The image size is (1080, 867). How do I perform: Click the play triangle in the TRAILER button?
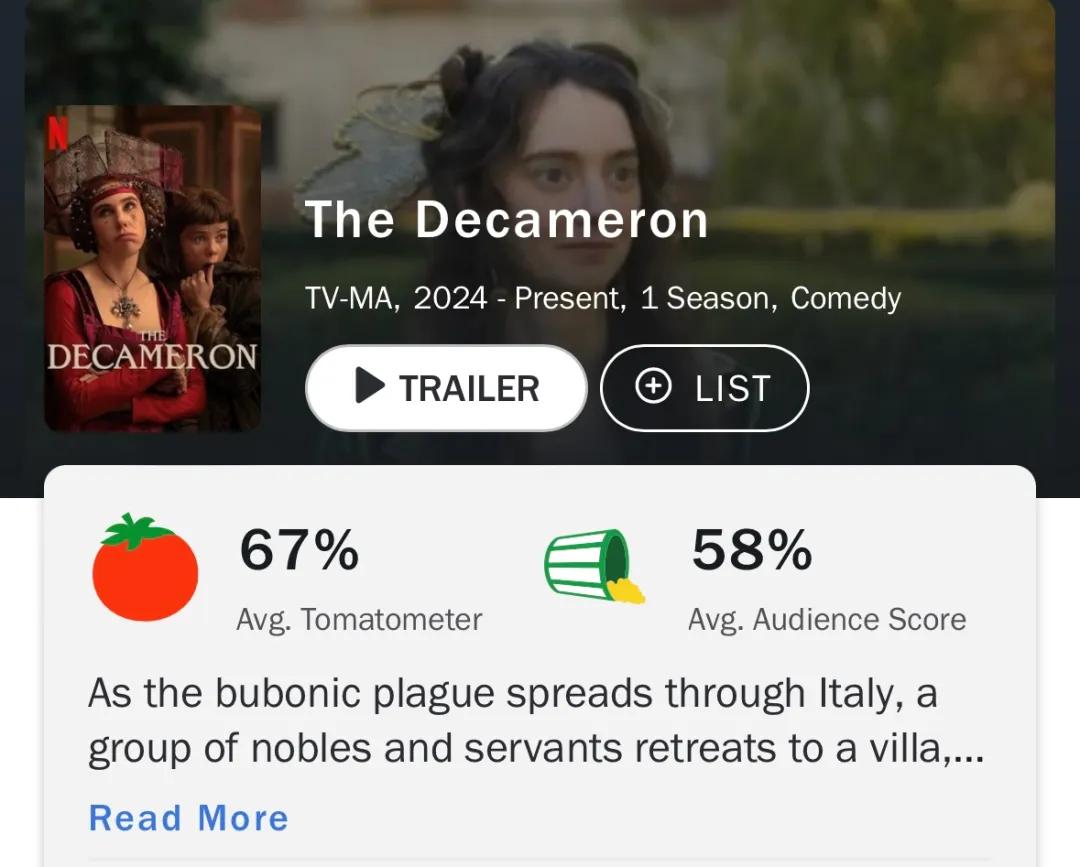click(370, 387)
